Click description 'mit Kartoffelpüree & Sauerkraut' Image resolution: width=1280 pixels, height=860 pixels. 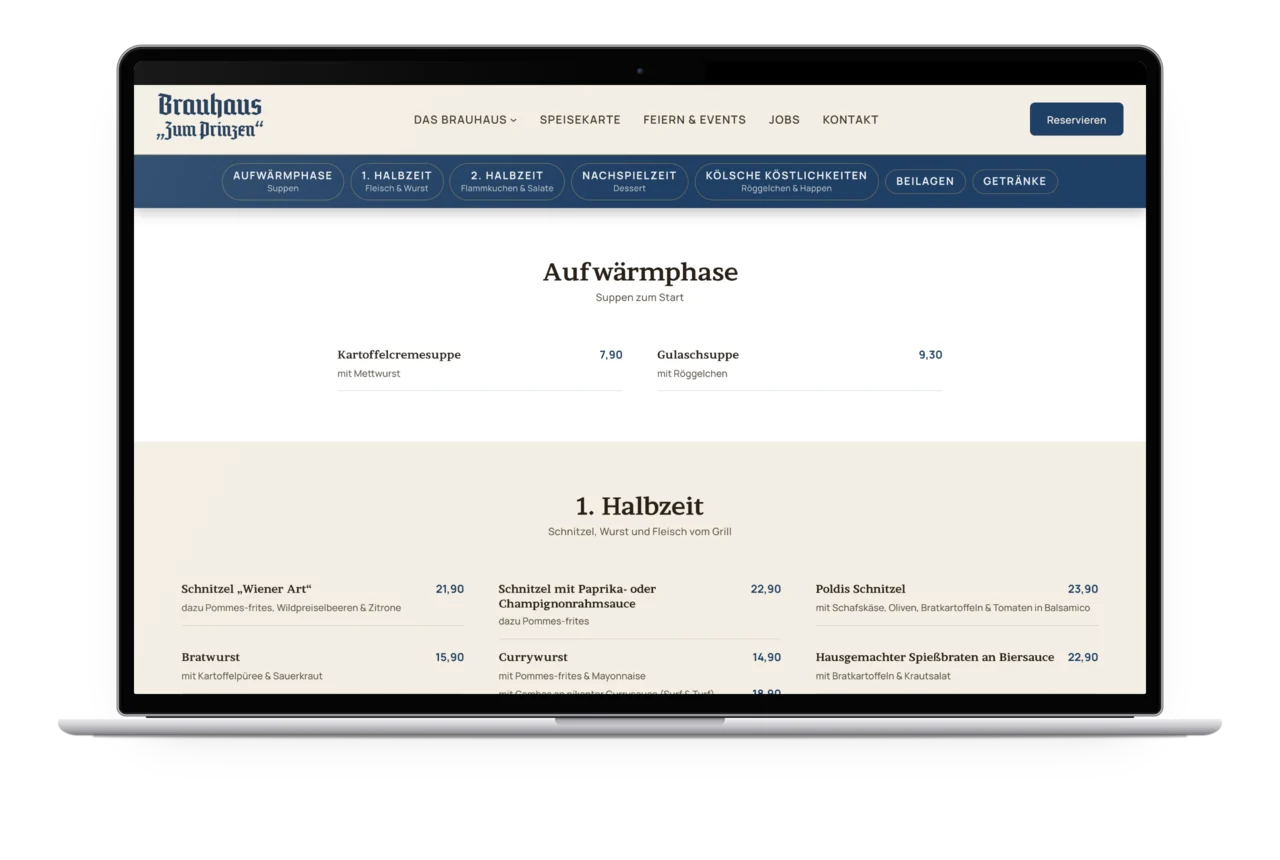pyautogui.click(x=252, y=676)
